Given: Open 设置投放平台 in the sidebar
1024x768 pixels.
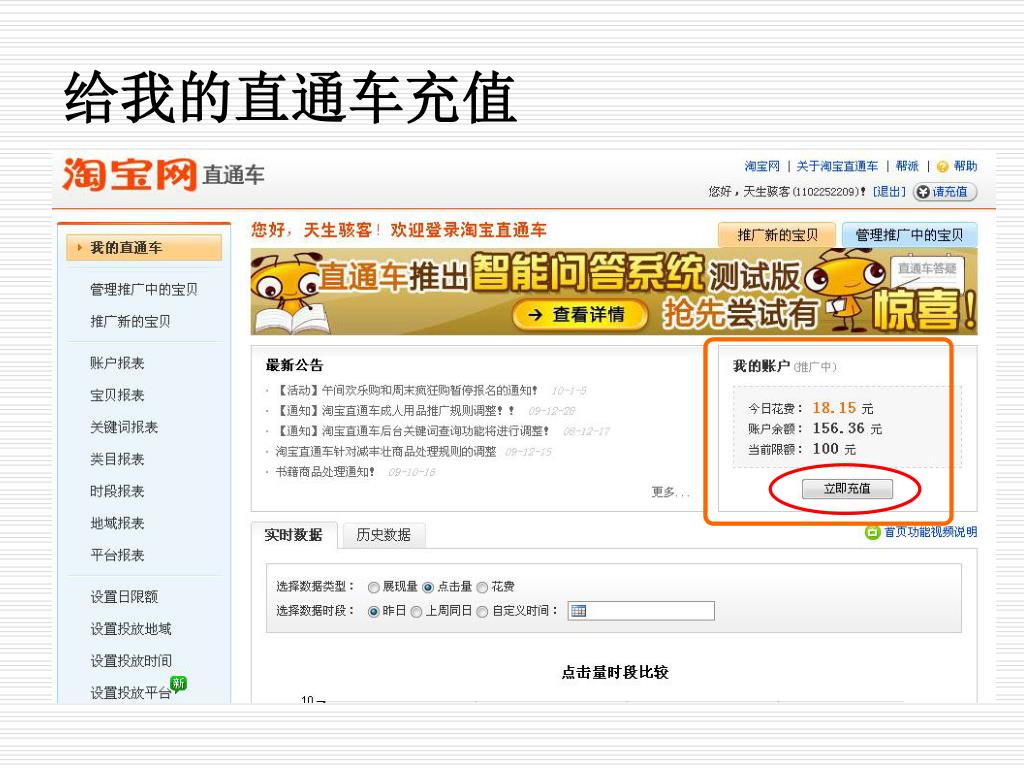Looking at the screenshot, I should tap(131, 693).
